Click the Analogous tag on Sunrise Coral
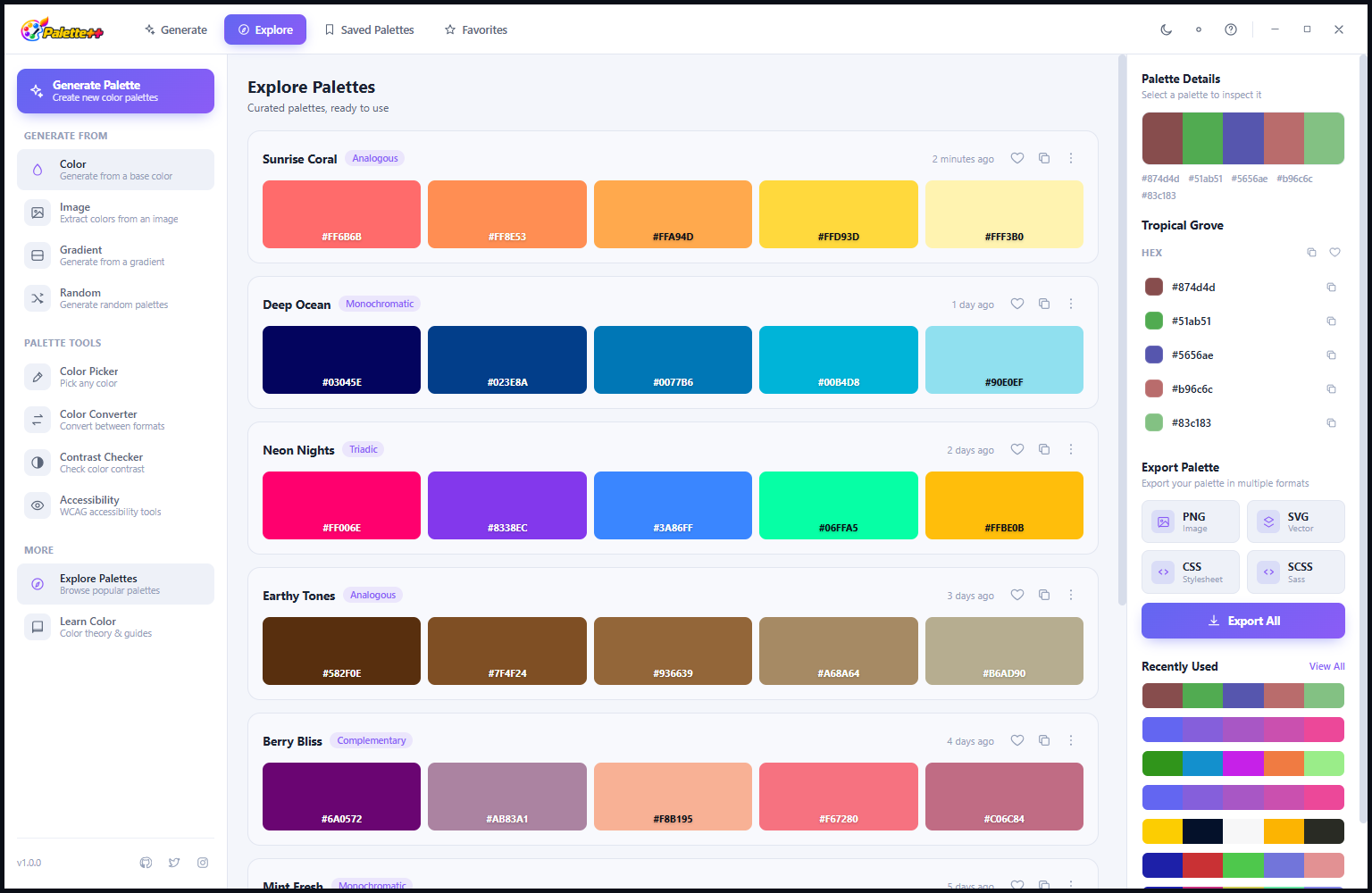 [x=375, y=158]
